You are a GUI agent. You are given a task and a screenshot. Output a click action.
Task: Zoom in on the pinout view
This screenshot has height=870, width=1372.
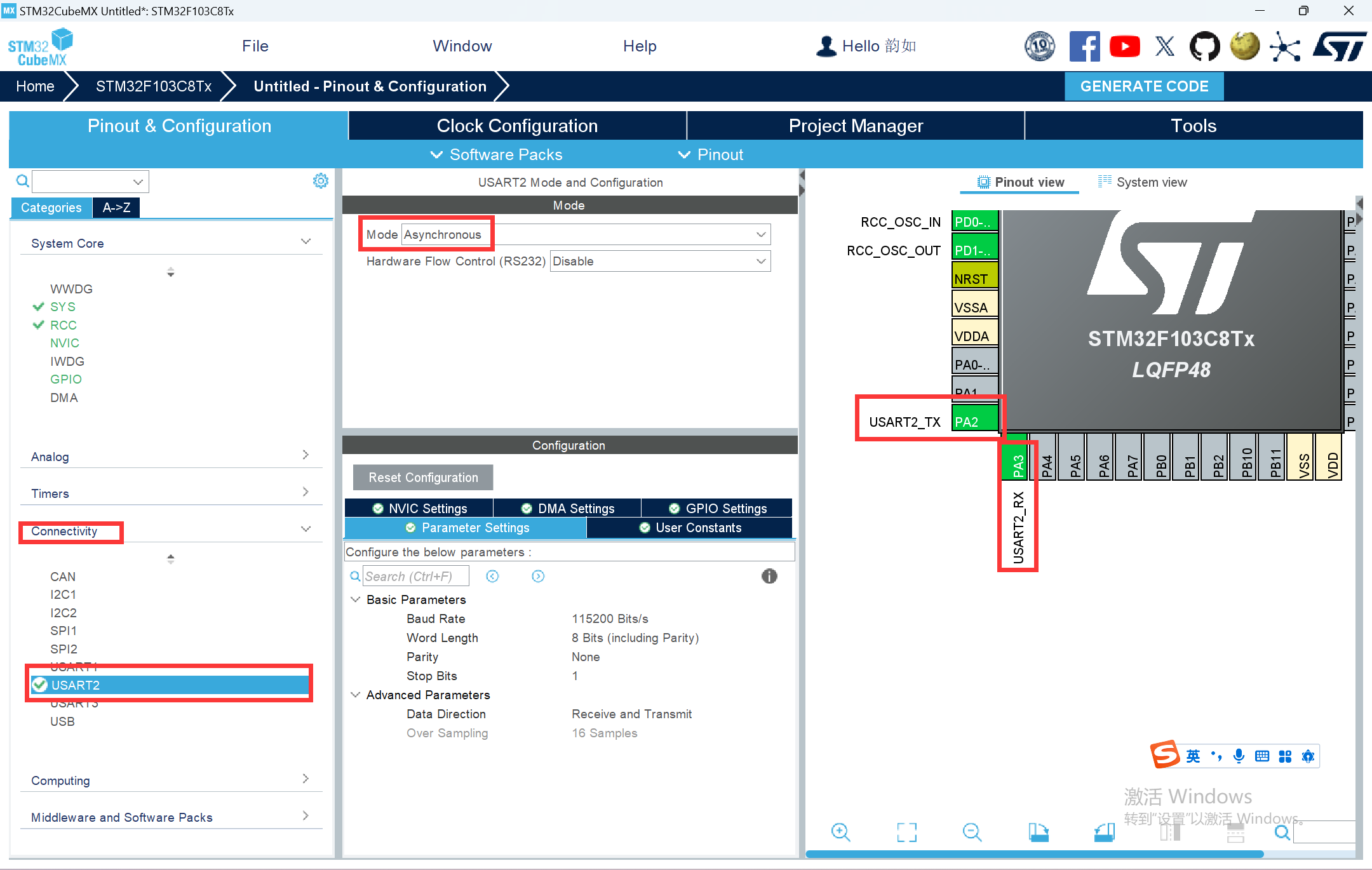click(x=841, y=832)
